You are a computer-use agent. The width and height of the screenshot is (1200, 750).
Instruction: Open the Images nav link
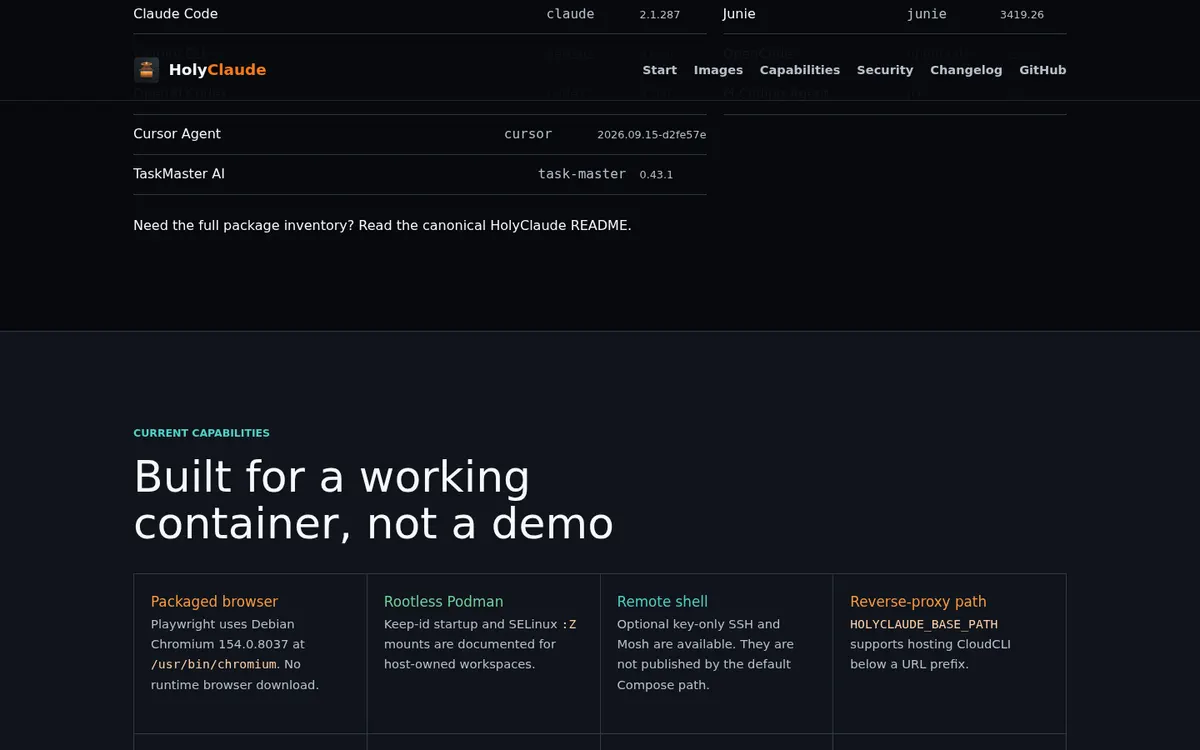[x=718, y=70]
